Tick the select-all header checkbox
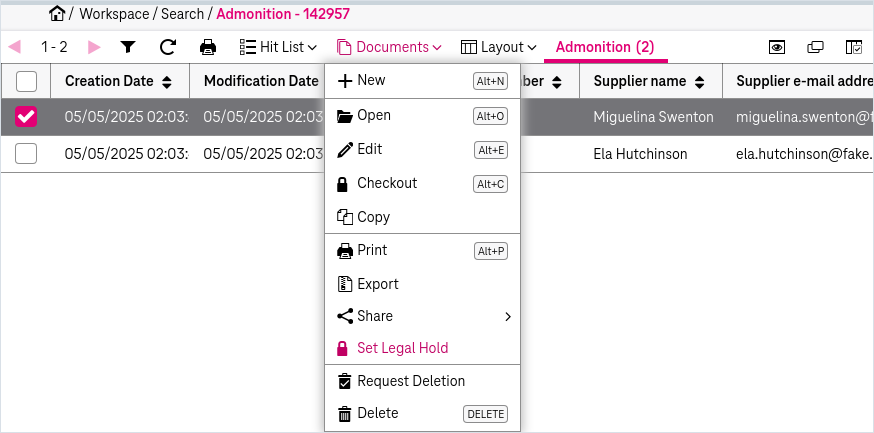The width and height of the screenshot is (874, 433). [26, 82]
